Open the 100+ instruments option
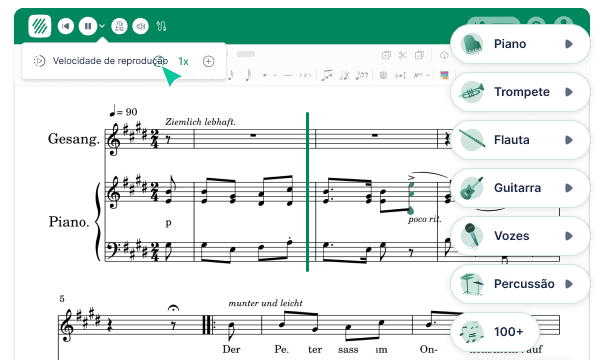600x360 pixels. (x=495, y=332)
